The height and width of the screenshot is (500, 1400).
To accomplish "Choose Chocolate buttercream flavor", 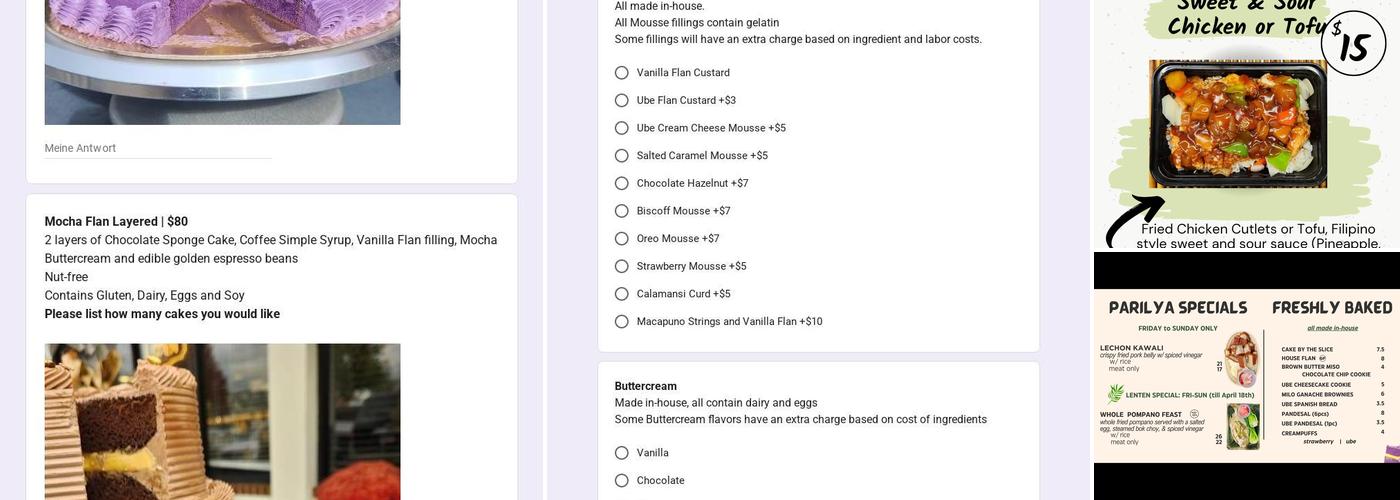I will [622, 481].
